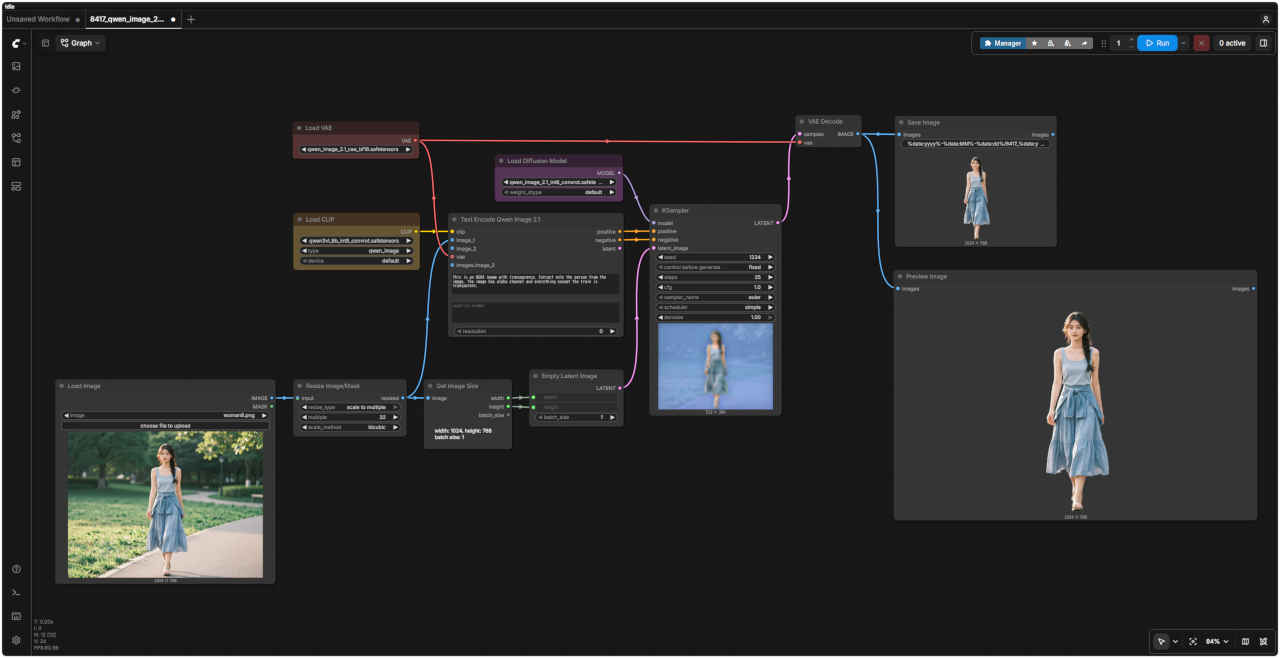This screenshot has height=658, width=1280.
Task: Switch to the Unsaved Workflow tab
Action: pos(43,19)
